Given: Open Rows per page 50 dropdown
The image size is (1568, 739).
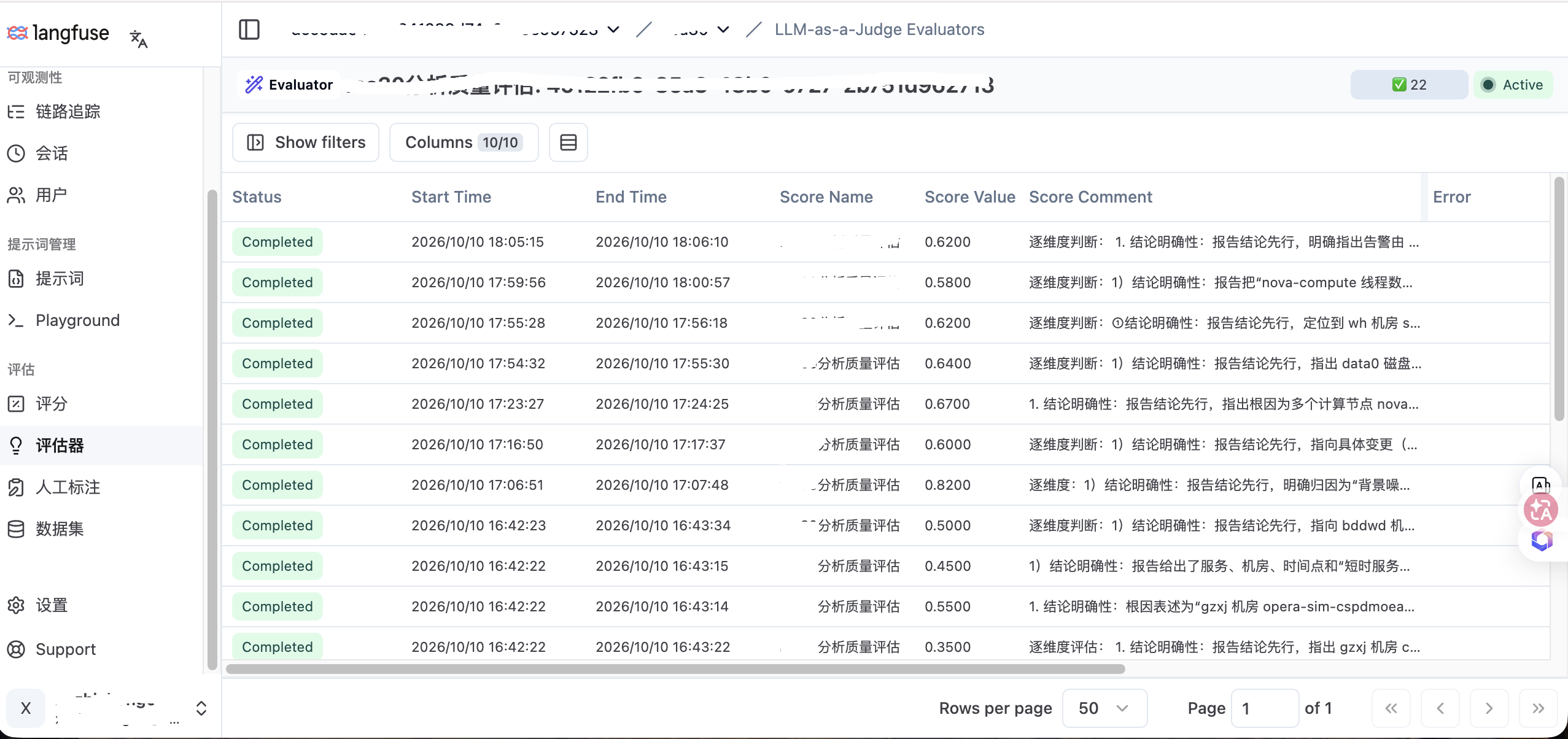Looking at the screenshot, I should (1104, 708).
